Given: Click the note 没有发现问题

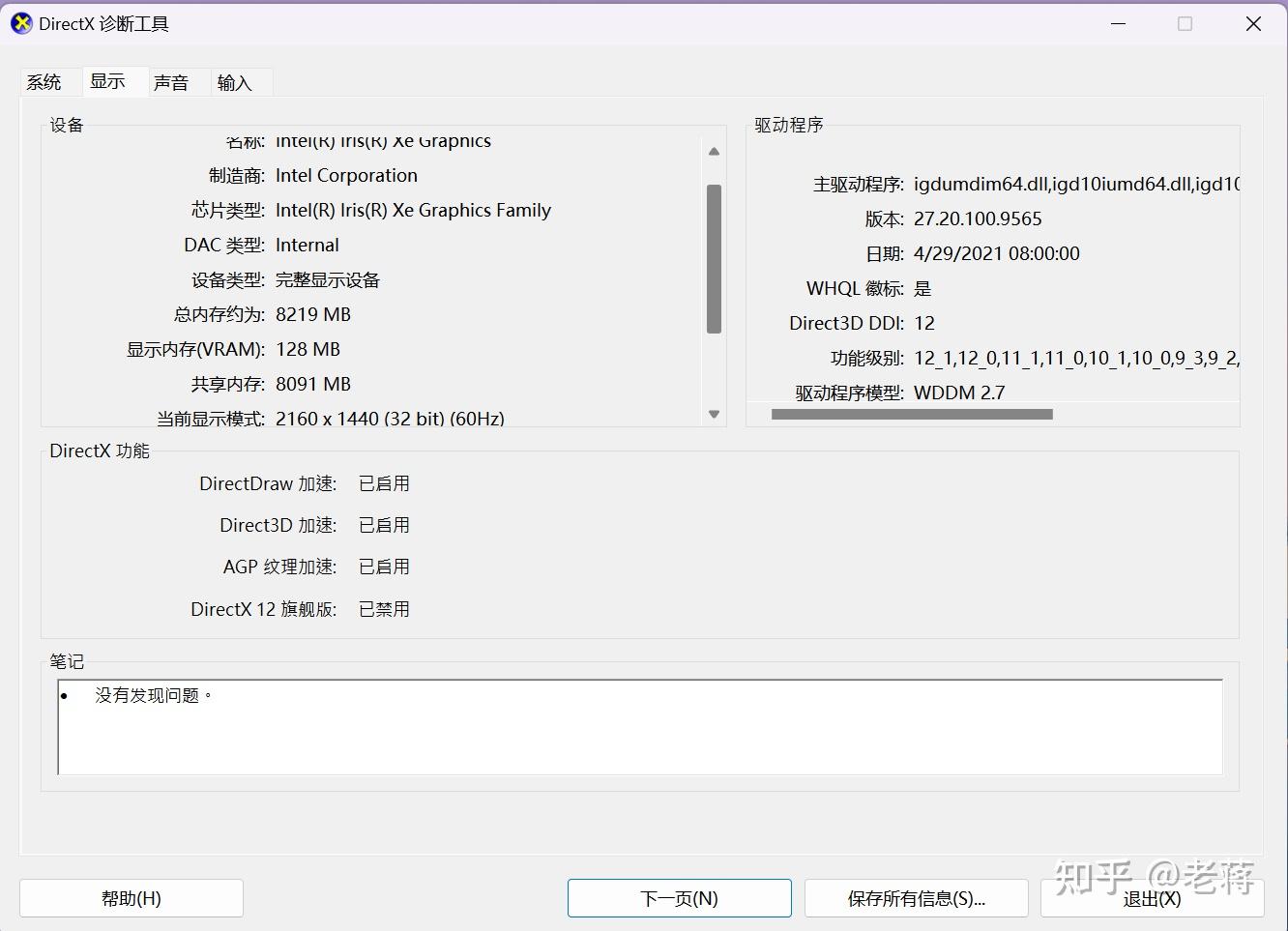Looking at the screenshot, I should click(153, 695).
